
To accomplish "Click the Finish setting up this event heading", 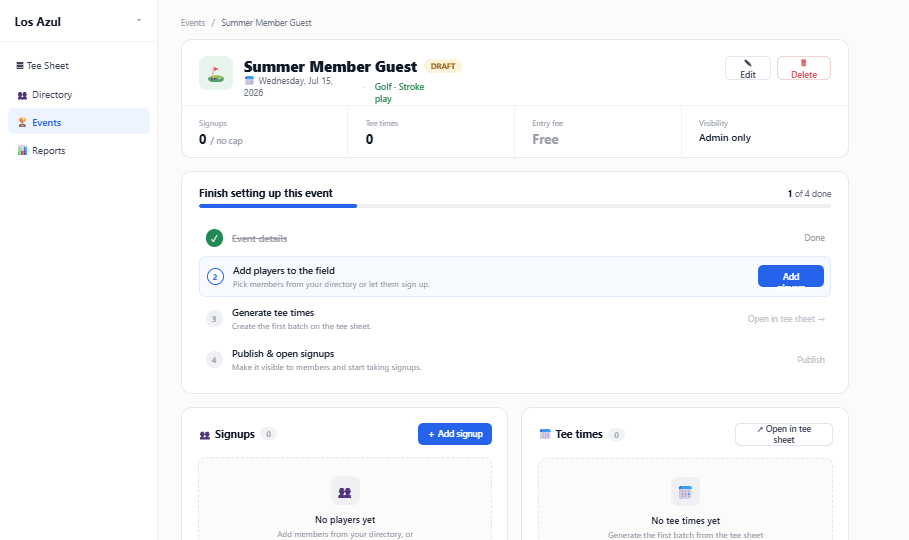I will (x=266, y=193).
